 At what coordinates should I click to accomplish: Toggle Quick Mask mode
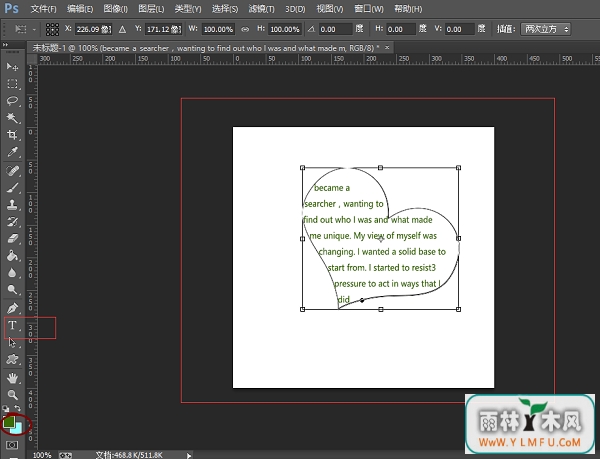[12, 445]
